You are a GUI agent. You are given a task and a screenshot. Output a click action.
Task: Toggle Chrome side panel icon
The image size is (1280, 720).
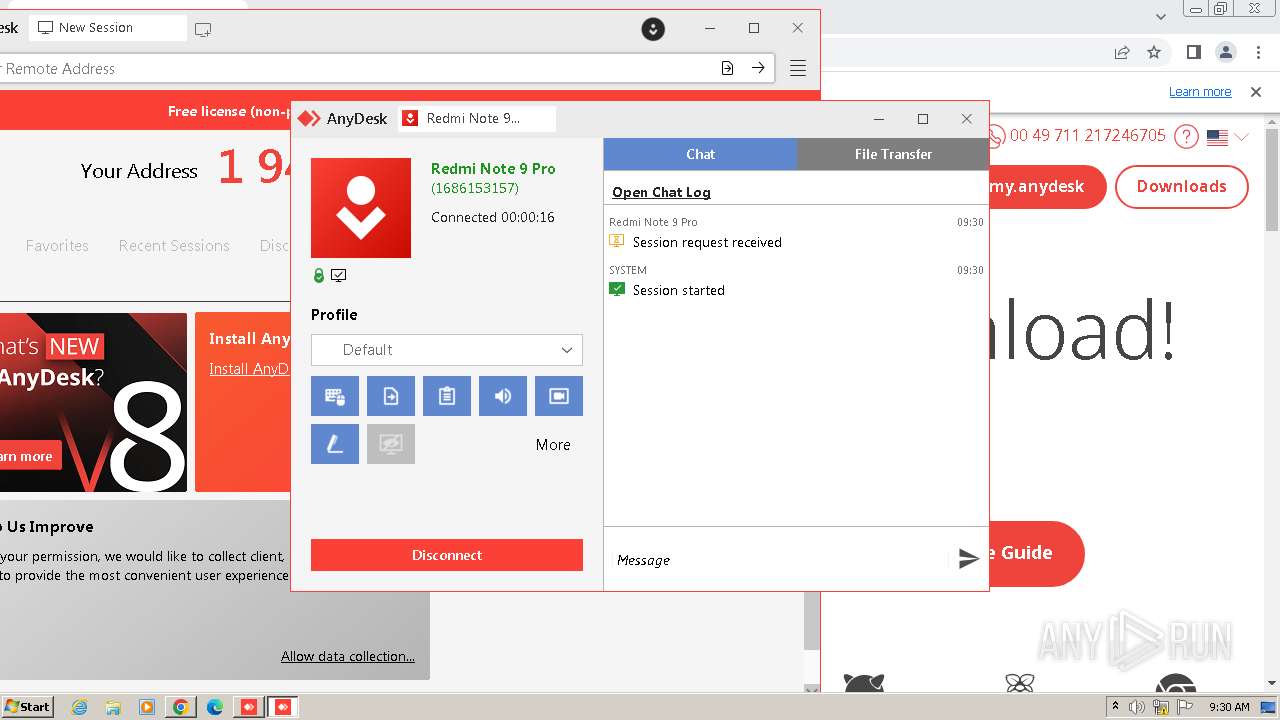(1193, 52)
